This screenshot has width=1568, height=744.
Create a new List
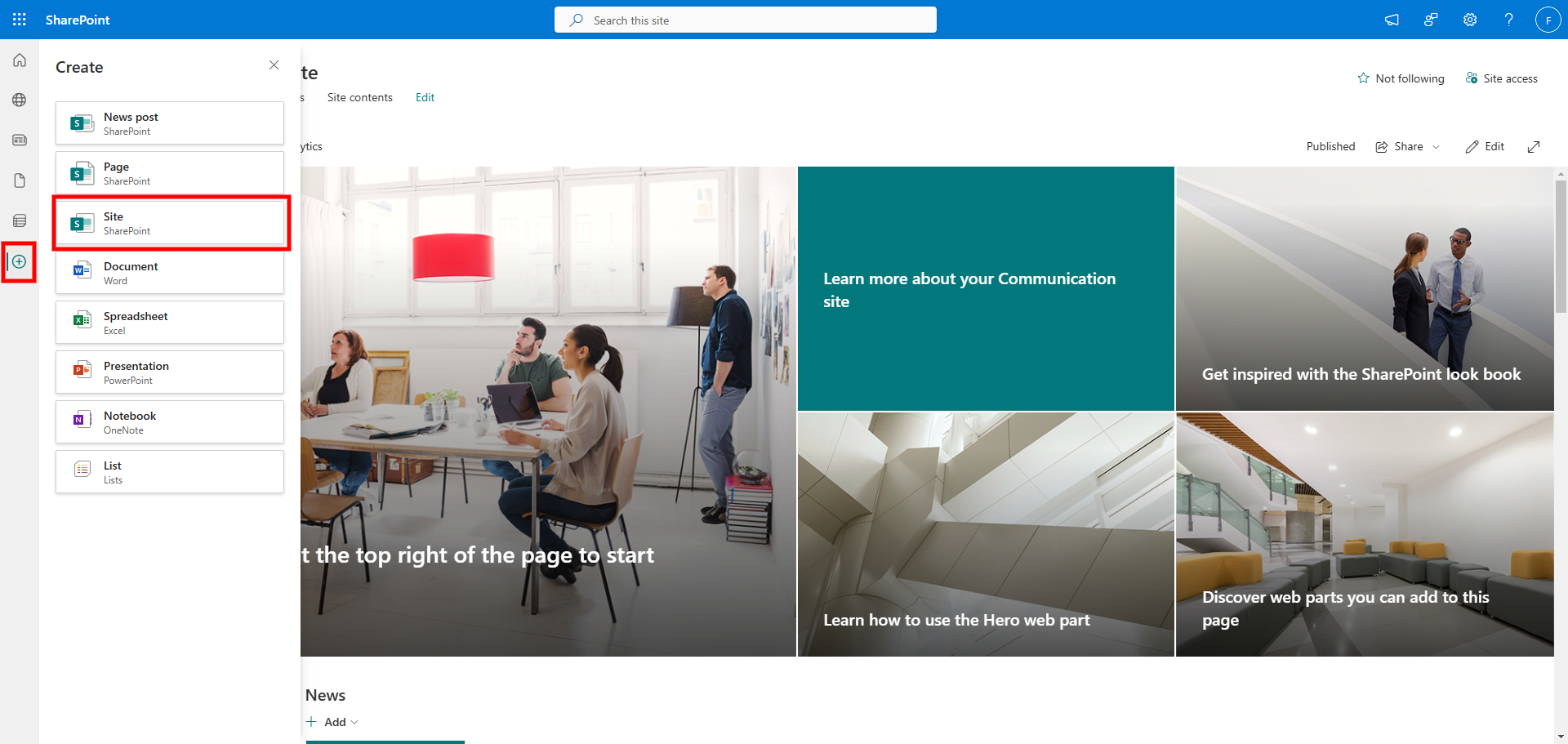coord(170,472)
